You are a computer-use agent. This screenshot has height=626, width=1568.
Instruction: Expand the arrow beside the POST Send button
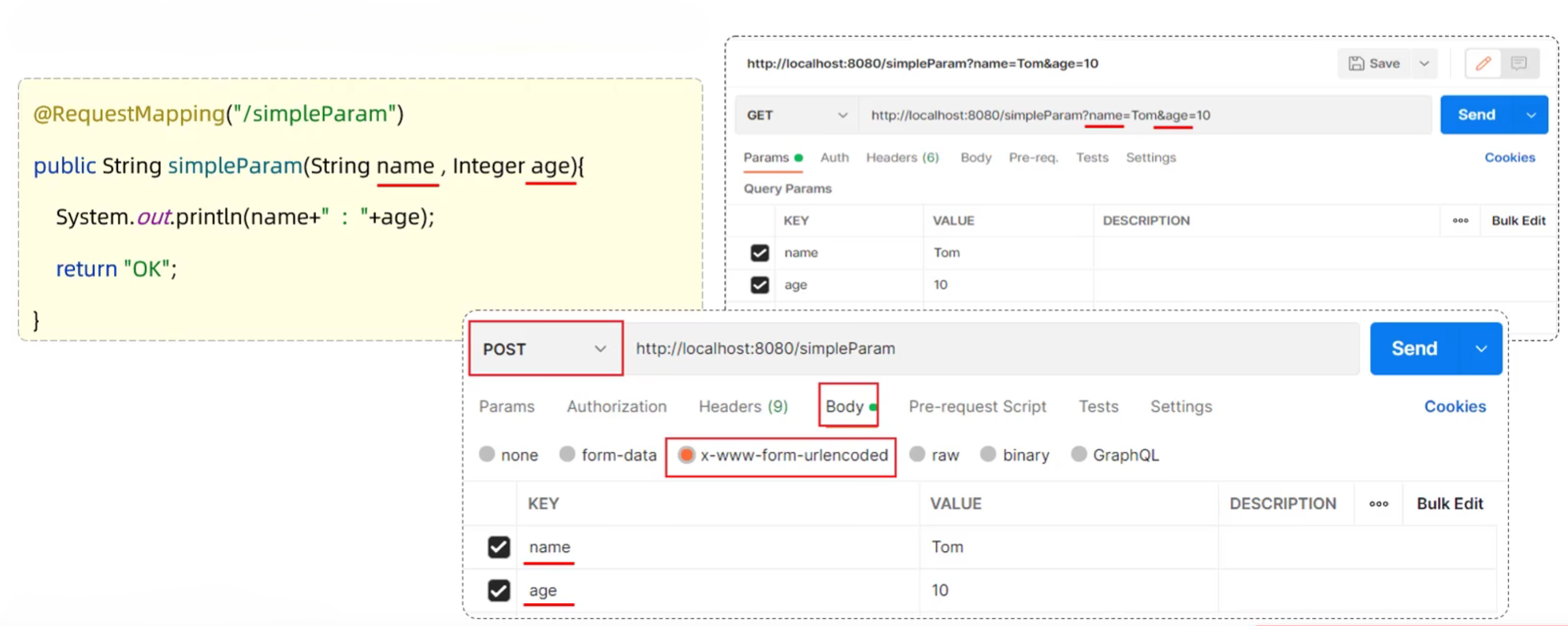tap(1481, 349)
